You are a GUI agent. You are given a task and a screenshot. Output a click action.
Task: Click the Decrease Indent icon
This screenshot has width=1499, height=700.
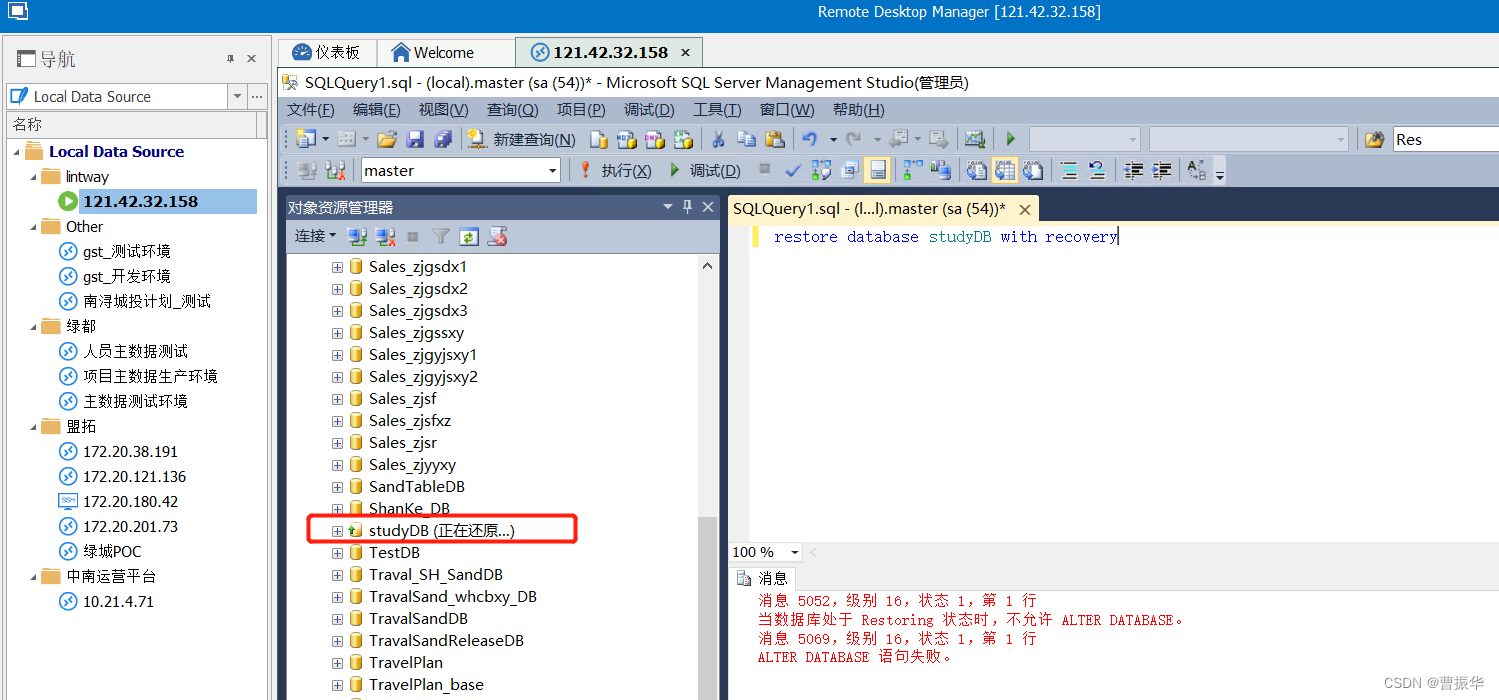click(x=1133, y=170)
